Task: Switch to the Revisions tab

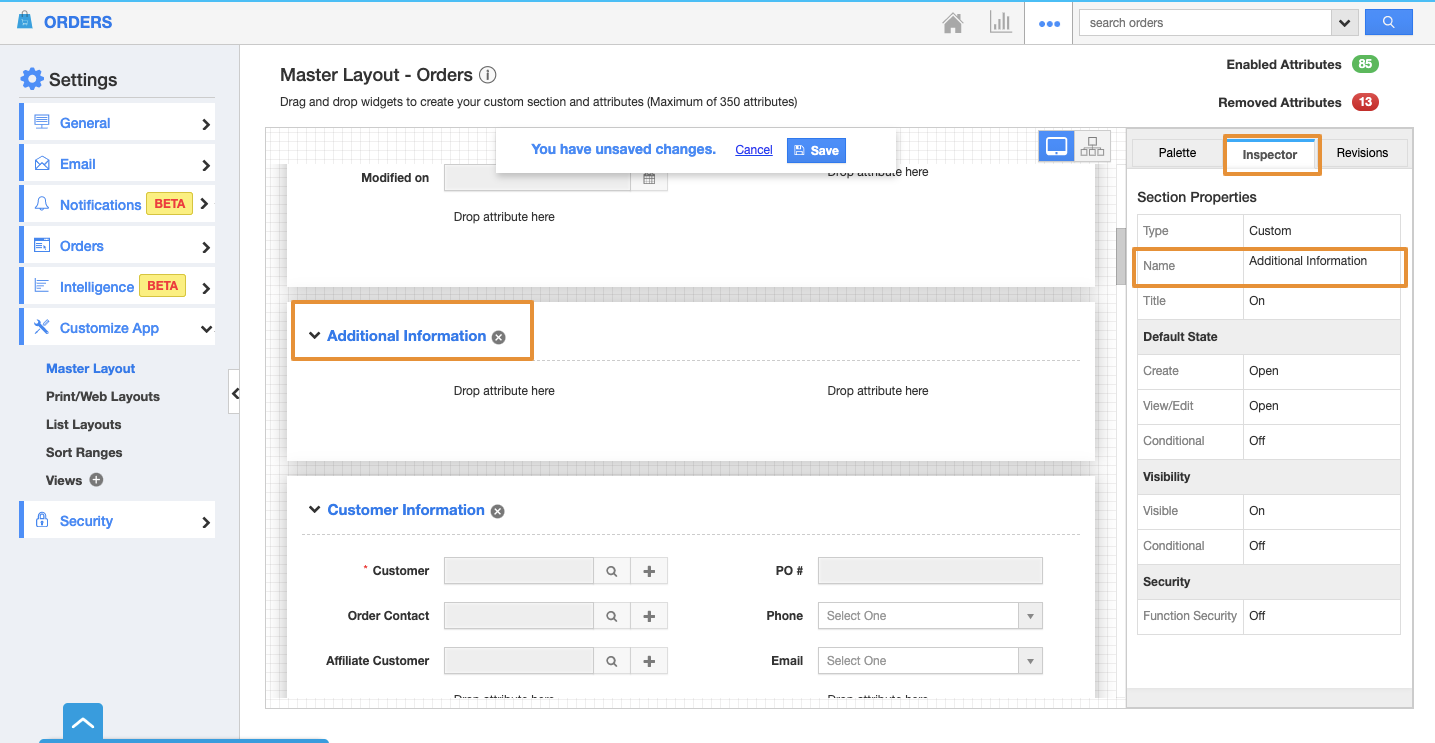Action: click(1362, 153)
